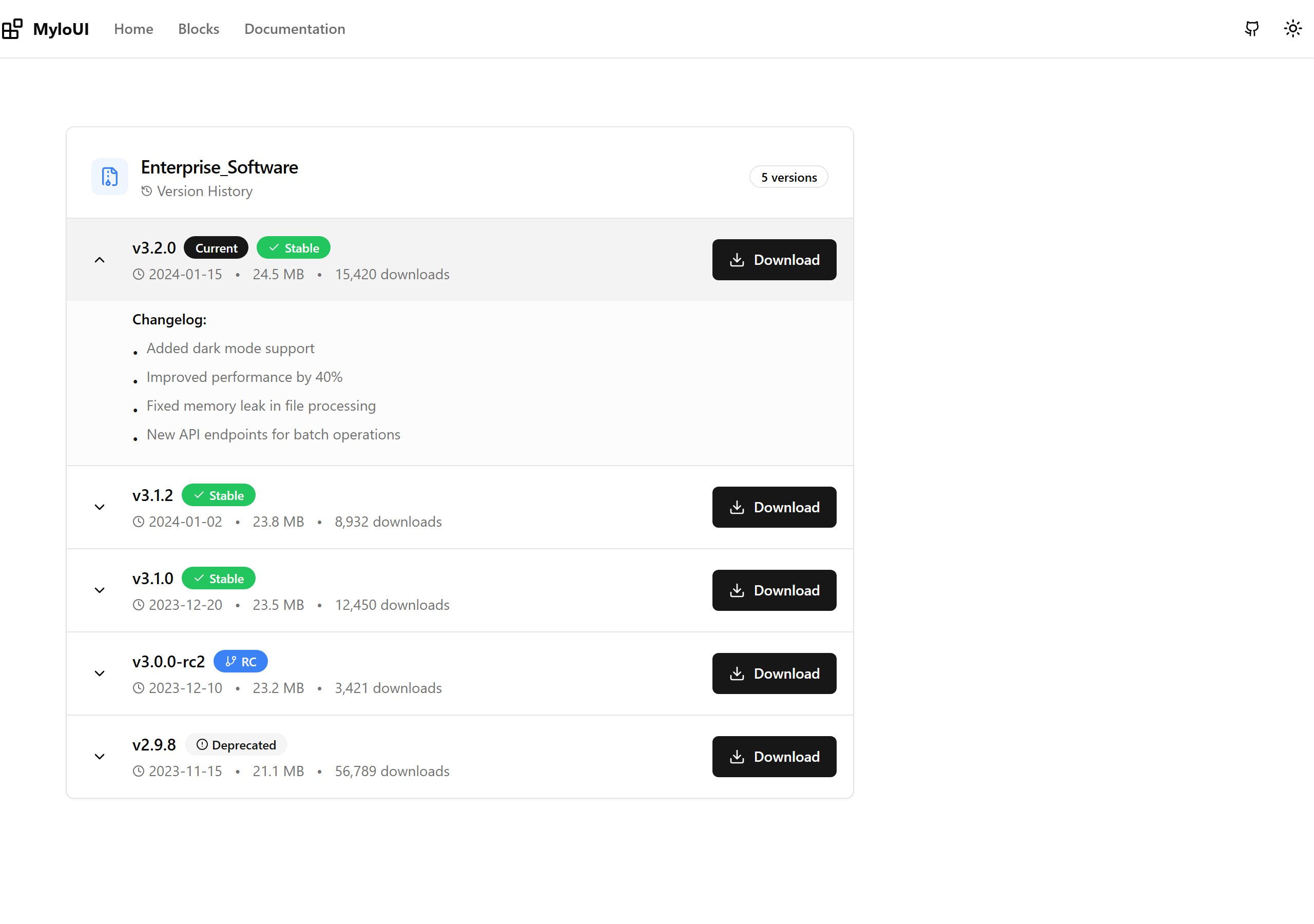Select the Enterprise_Software title
This screenshot has height=924, width=1314.
pos(220,167)
